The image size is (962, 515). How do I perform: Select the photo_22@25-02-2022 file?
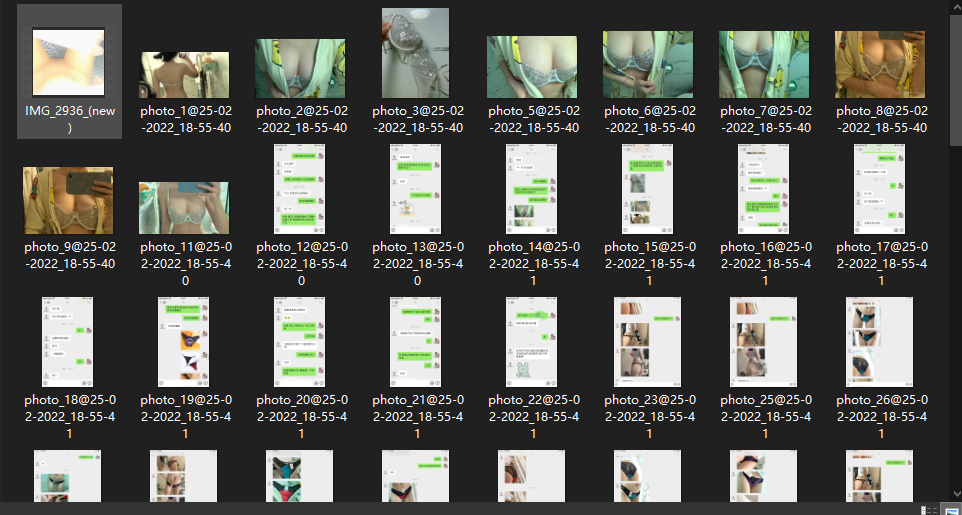[x=531, y=342]
